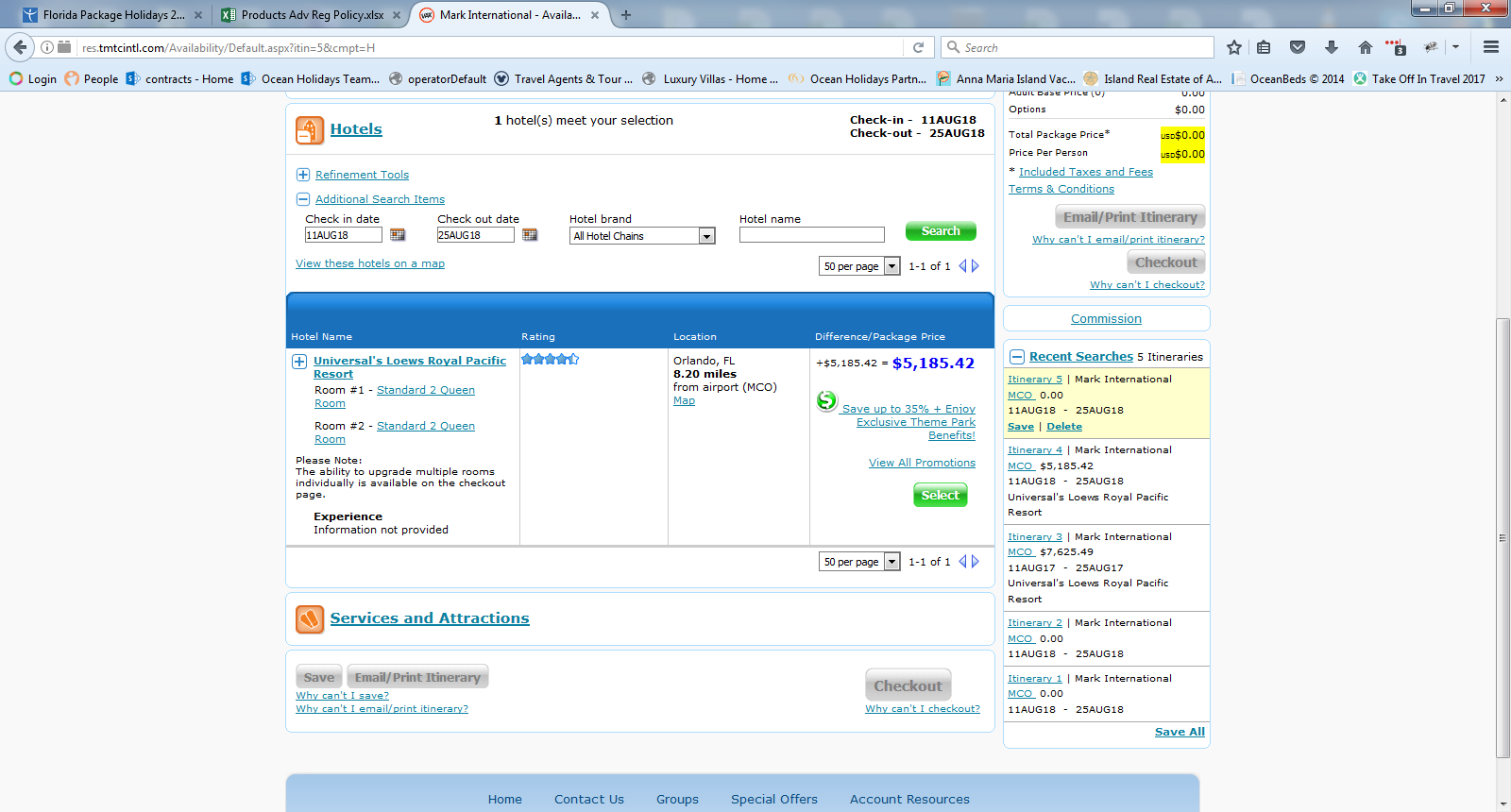Collapse the Recent Searches panel
This screenshot has height=812, width=1511.
[1017, 357]
